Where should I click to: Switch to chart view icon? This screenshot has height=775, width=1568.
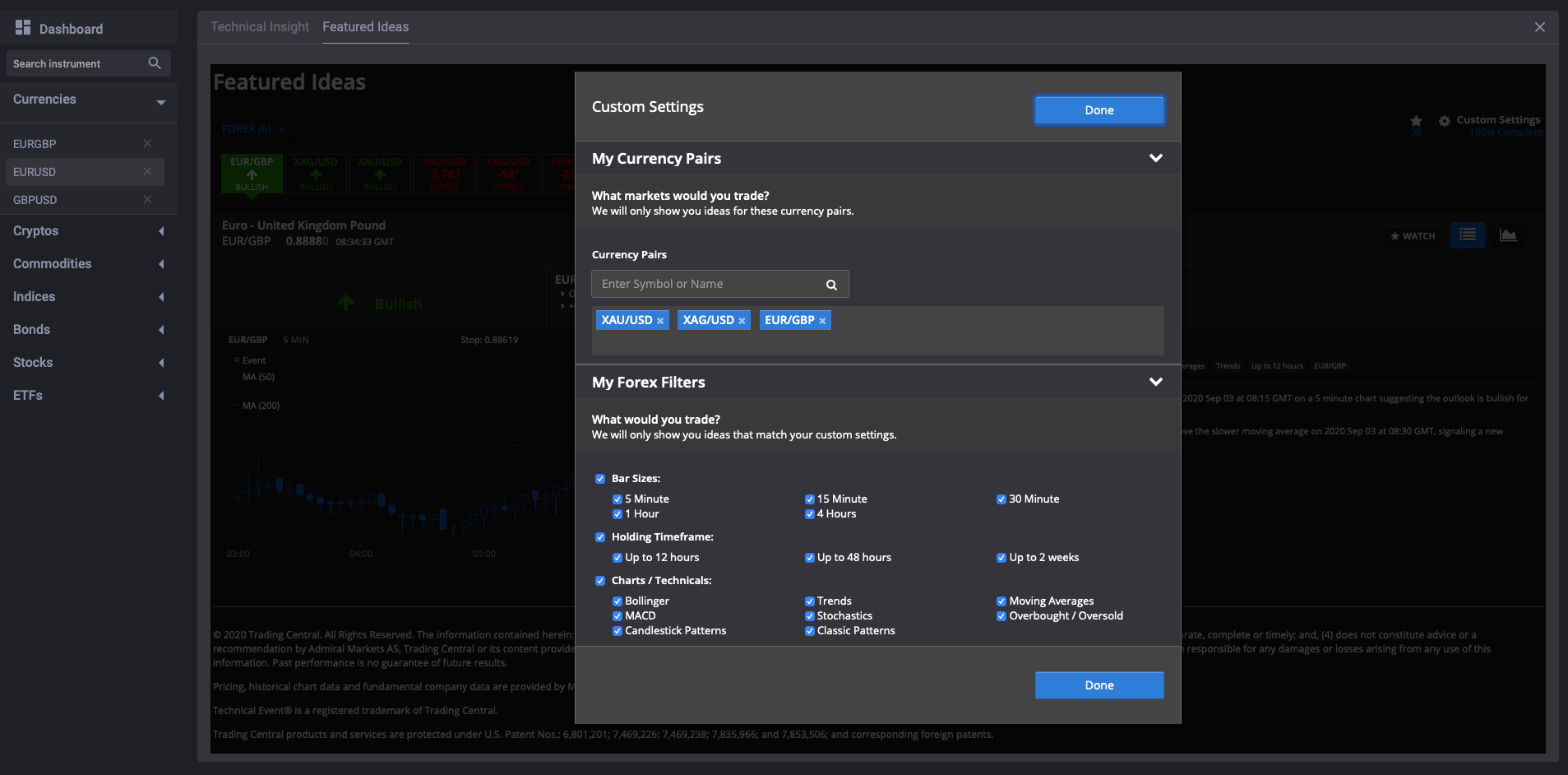tap(1508, 235)
